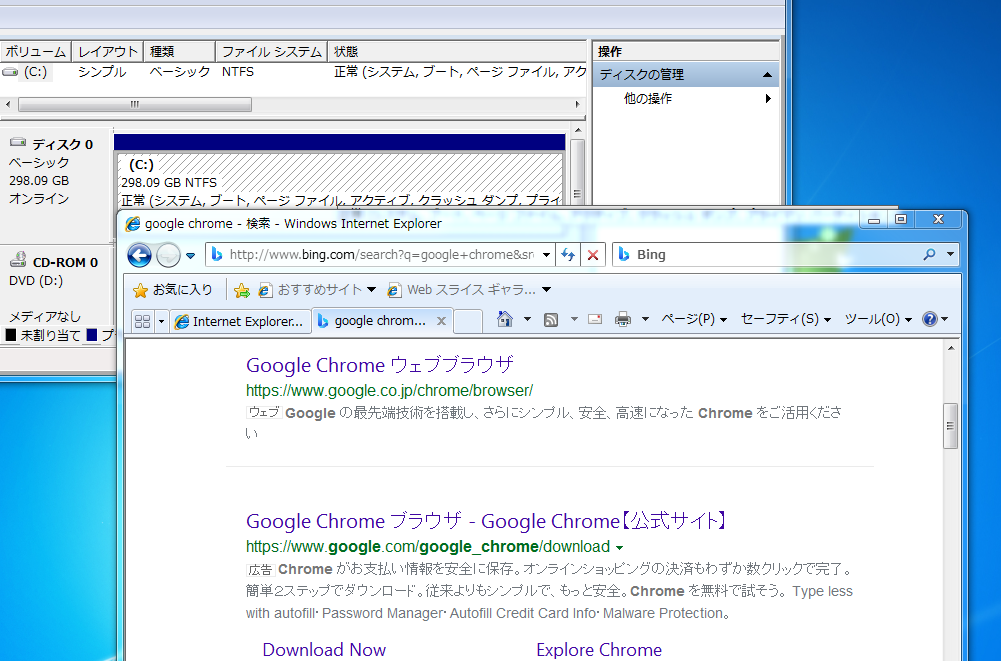Click the ファイル システム column header
This screenshot has height=661, width=1001.
pyautogui.click(x=271, y=52)
